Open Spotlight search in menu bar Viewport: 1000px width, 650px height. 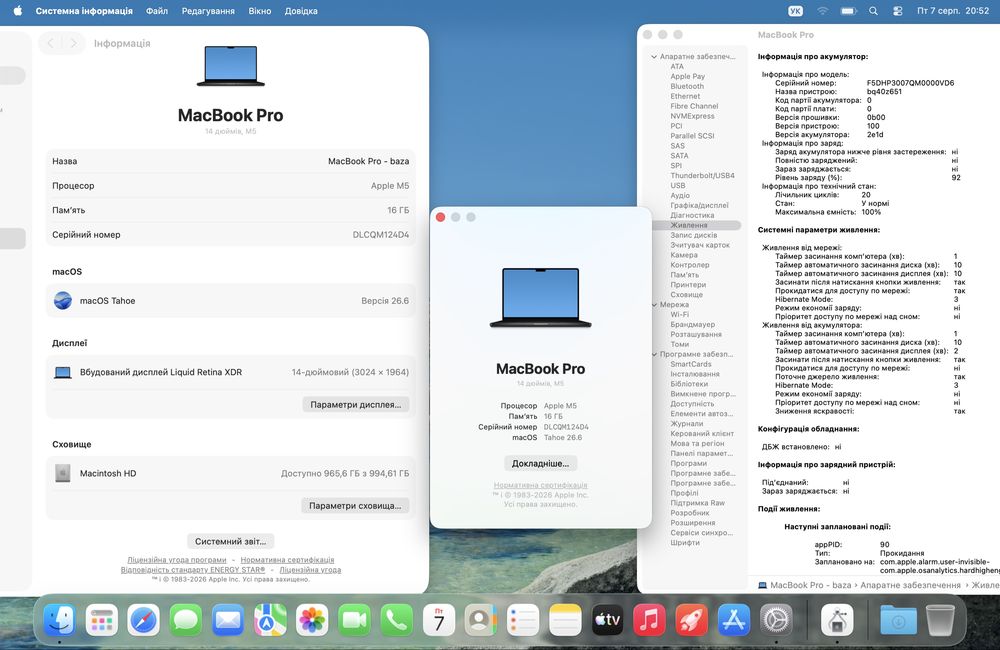873,11
